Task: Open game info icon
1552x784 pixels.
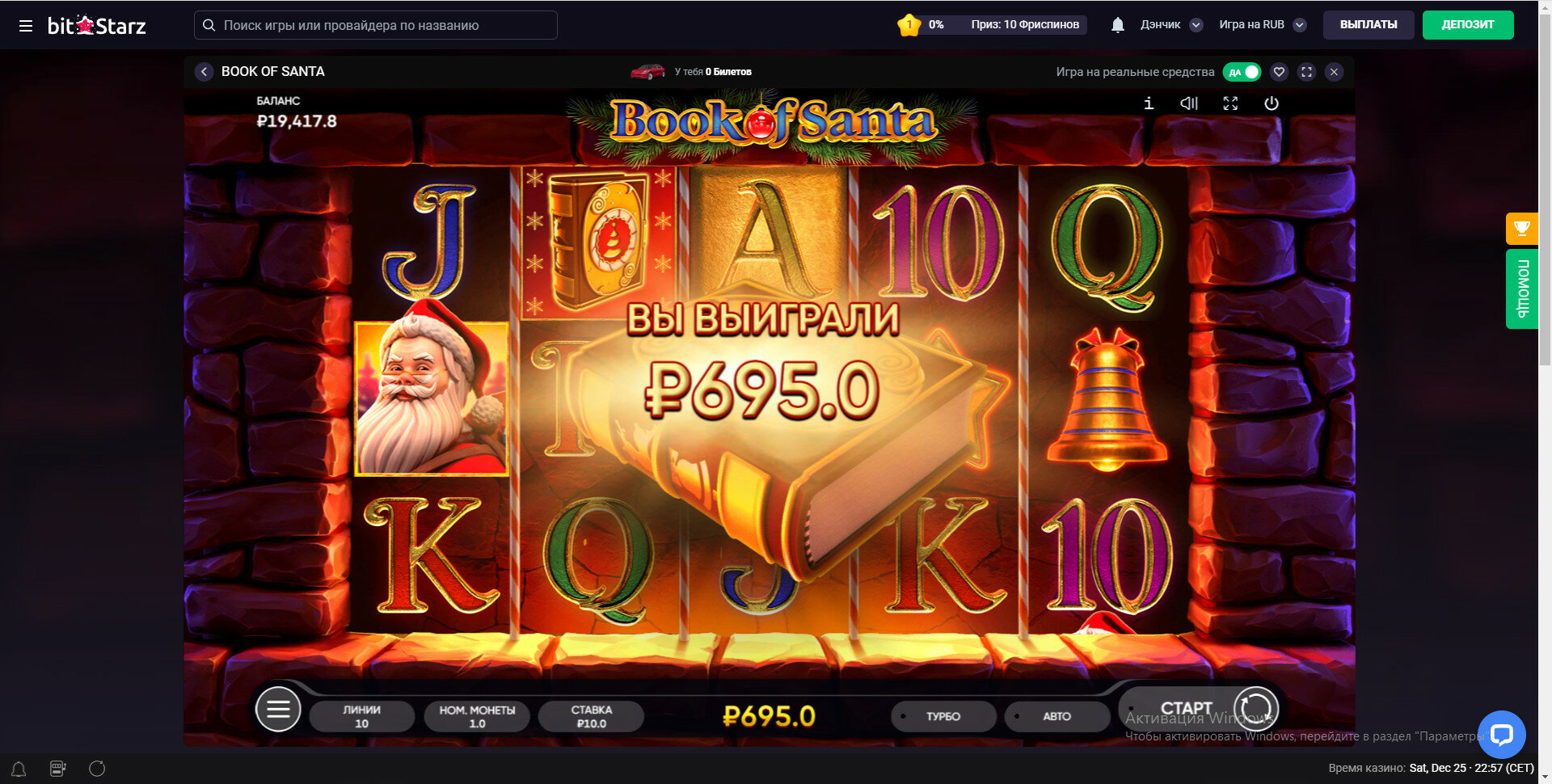Action: pyautogui.click(x=1149, y=103)
